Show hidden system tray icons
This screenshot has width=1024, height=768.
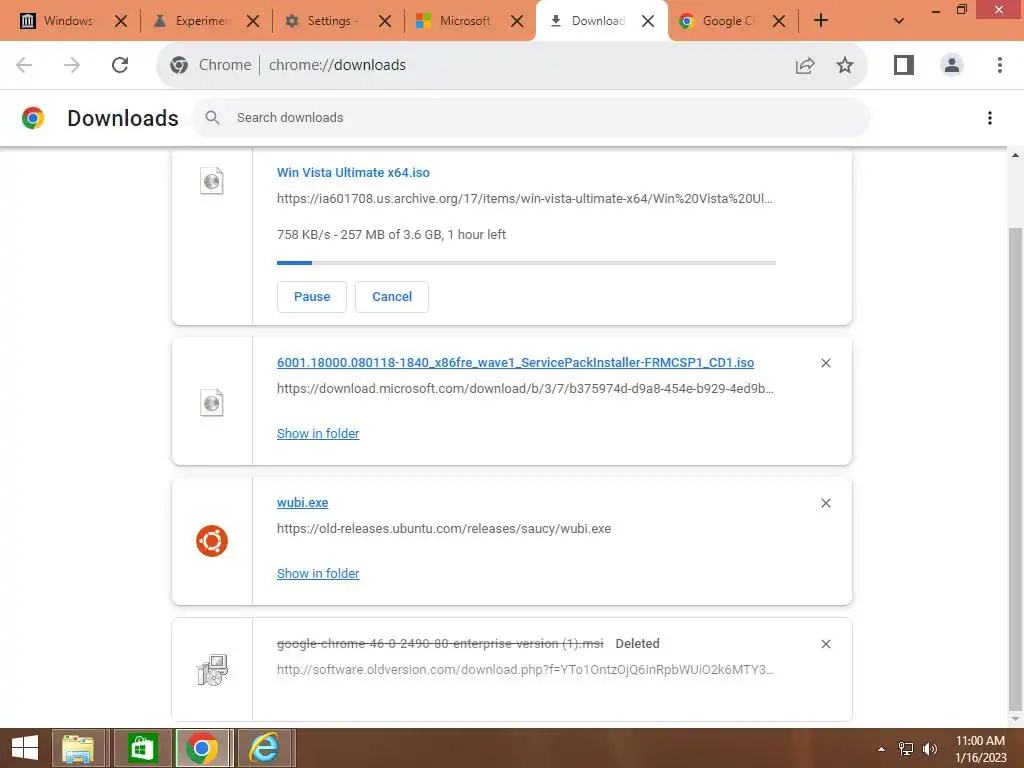[x=882, y=749]
